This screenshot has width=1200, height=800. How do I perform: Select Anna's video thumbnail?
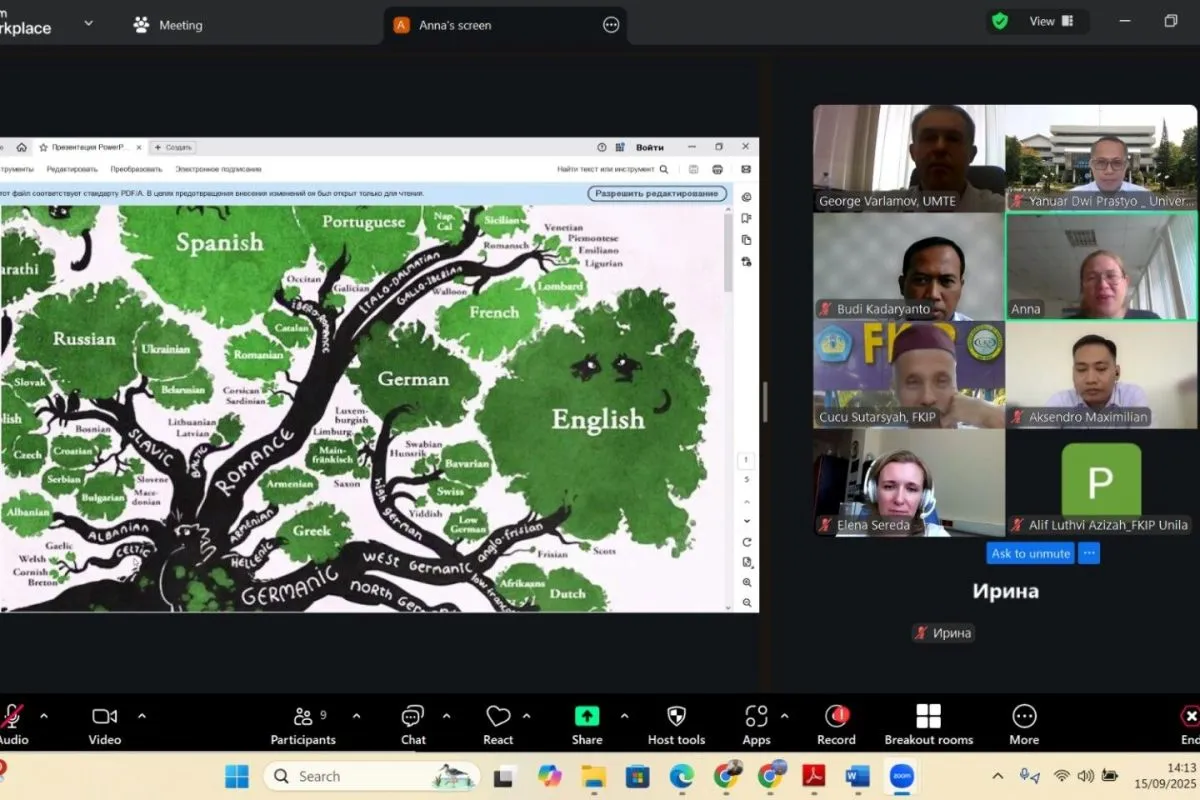tap(1101, 266)
